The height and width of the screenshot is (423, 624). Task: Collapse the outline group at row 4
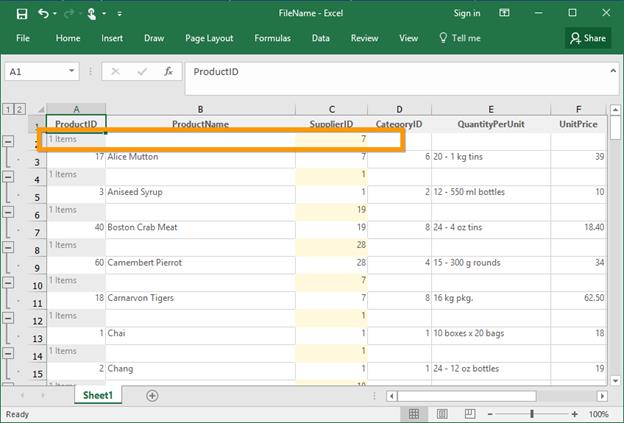(x=8, y=177)
